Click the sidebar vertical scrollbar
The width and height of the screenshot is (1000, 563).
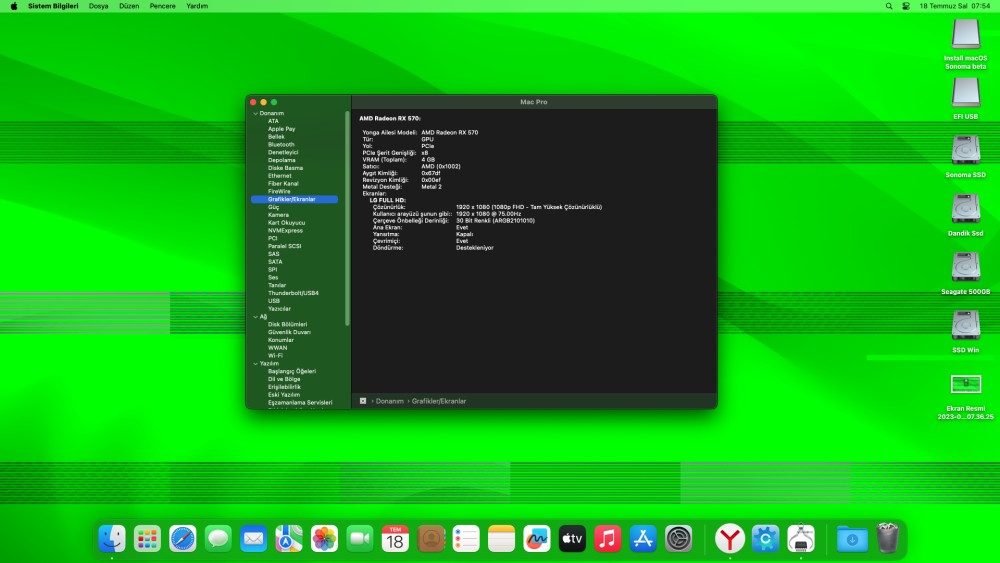coord(348,218)
